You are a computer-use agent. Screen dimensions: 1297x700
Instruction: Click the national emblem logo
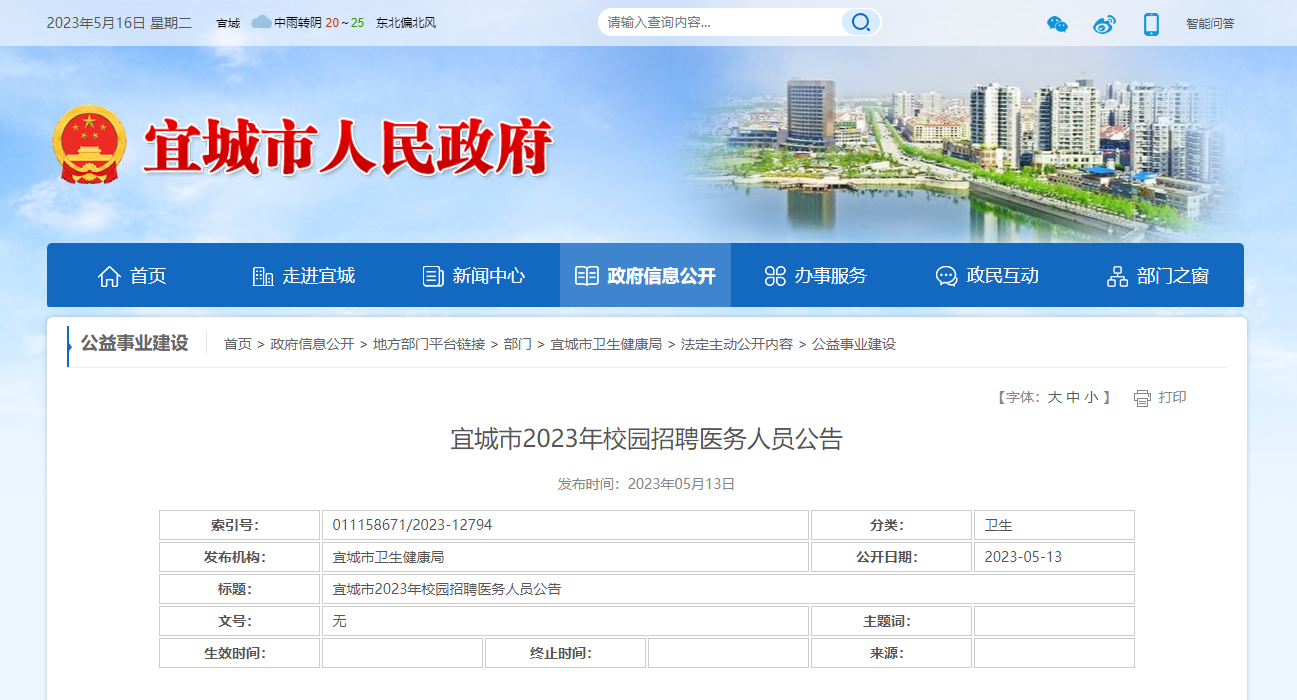click(x=89, y=146)
